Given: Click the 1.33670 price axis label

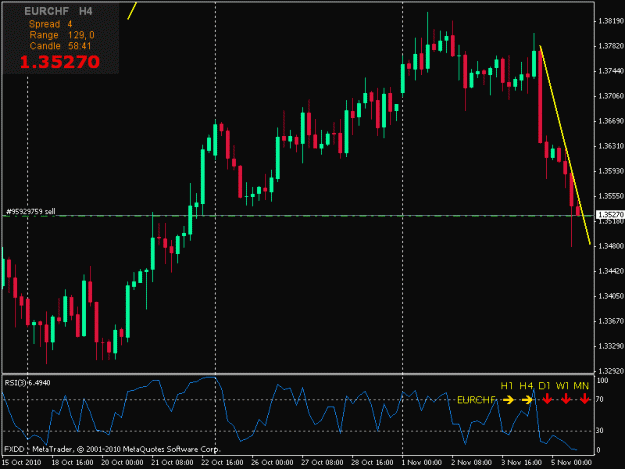Looking at the screenshot, I should [611, 321].
